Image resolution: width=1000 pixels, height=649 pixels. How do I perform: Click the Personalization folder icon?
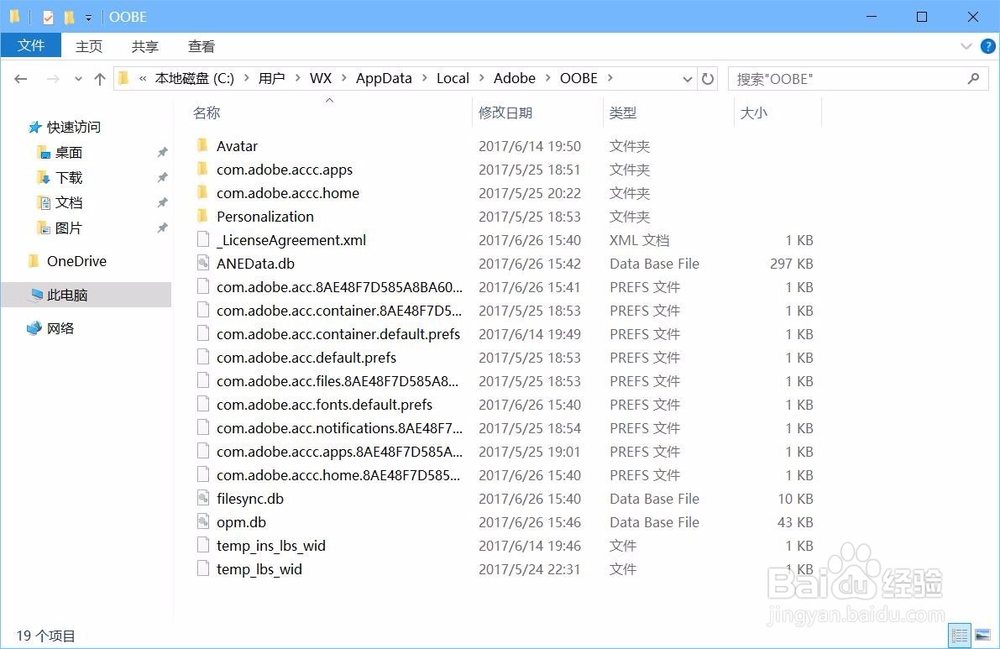tap(203, 216)
